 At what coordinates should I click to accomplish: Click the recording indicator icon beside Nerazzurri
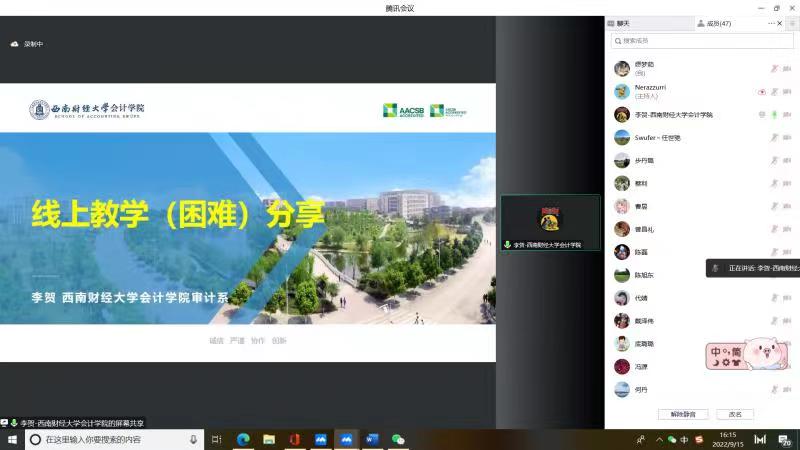coord(762,91)
